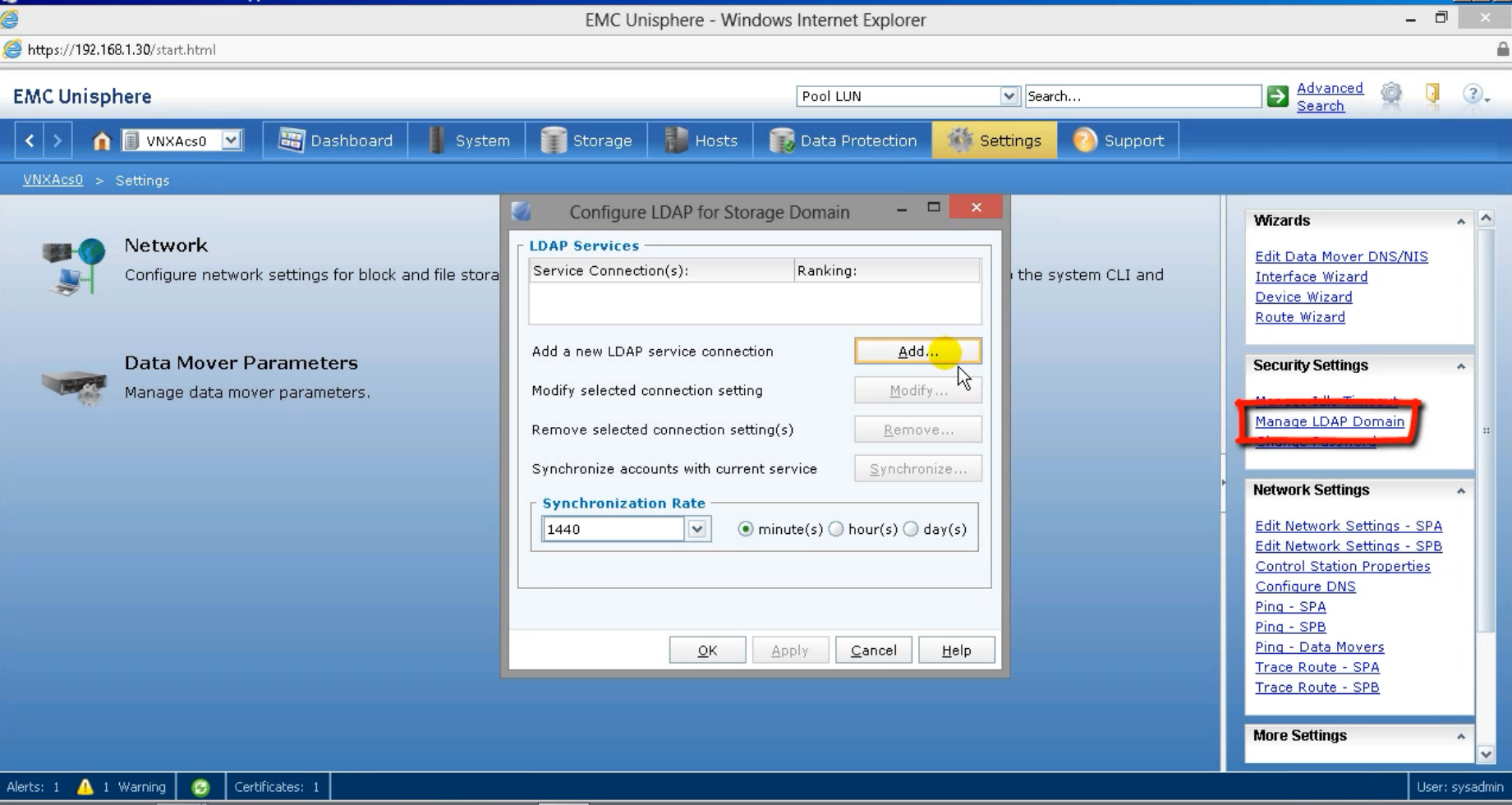Viewport: 1512px width, 805px height.
Task: Open the Advanced Search link
Action: [1330, 97]
